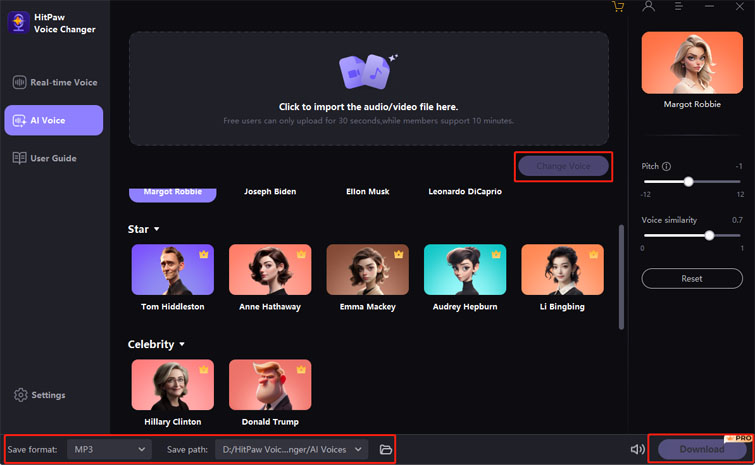Image resolution: width=755 pixels, height=465 pixels.
Task: Select the Joseph Biden voice
Action: tap(270, 192)
